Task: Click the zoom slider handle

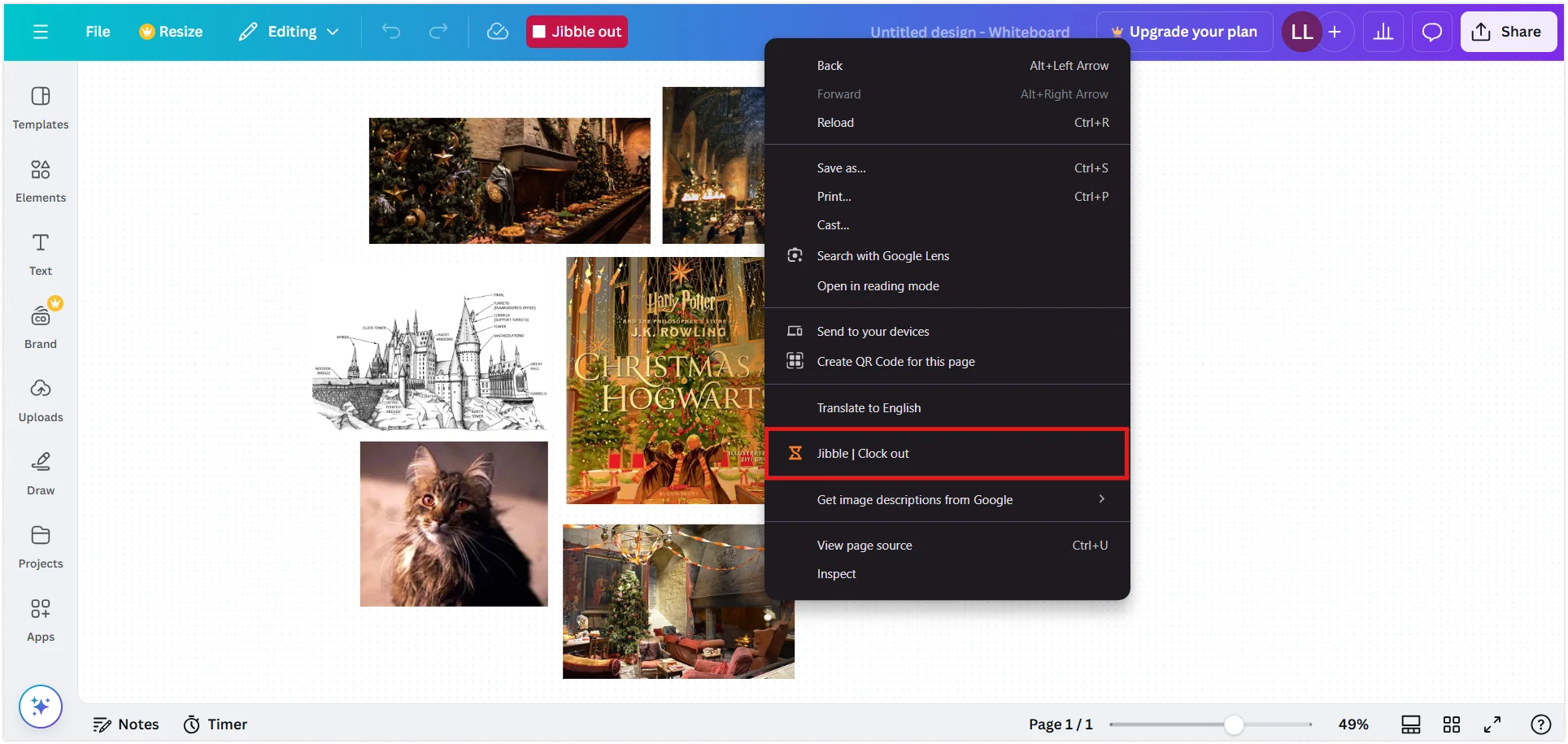Action: click(x=1234, y=724)
